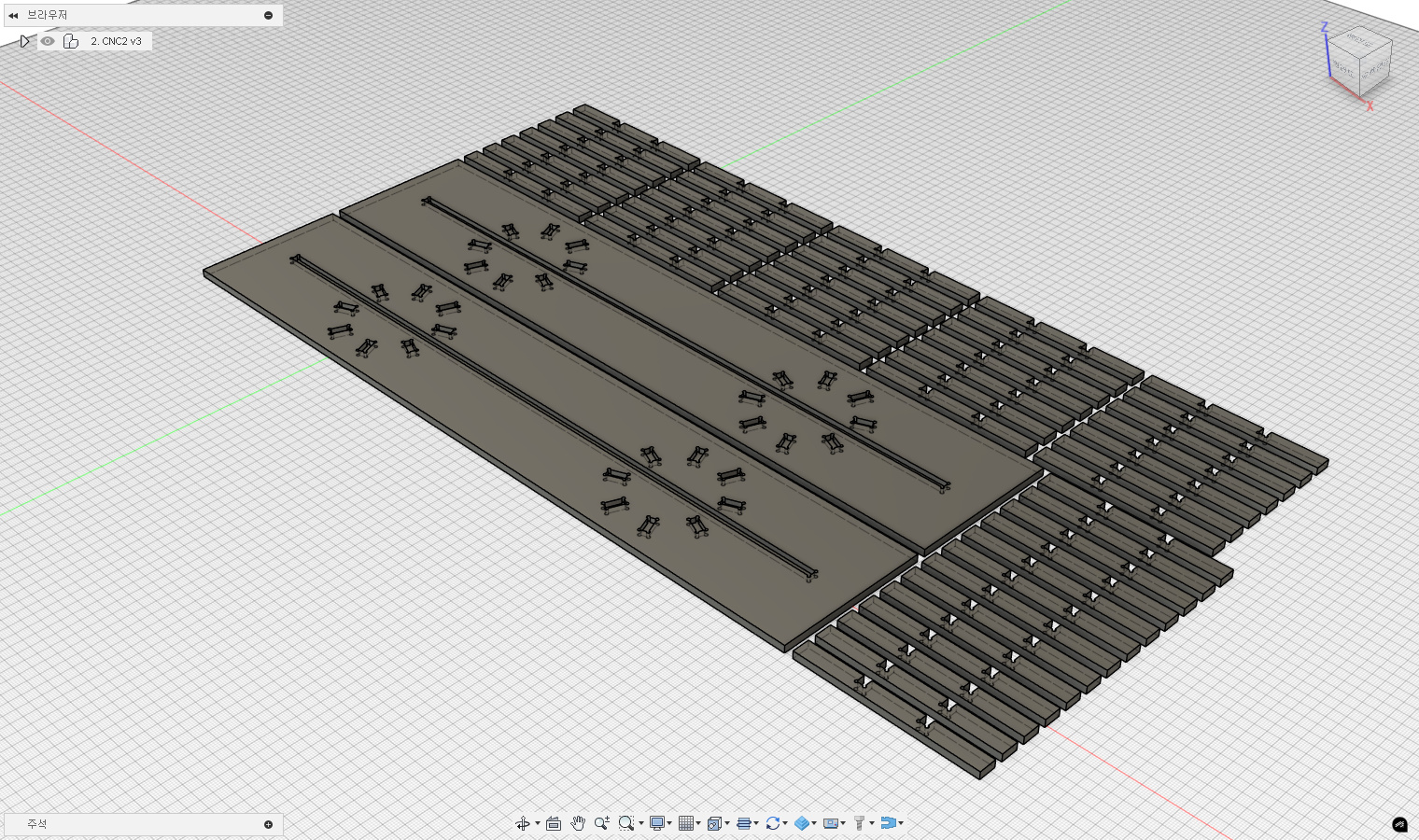Open Display Settings monitor icon
The width and height of the screenshot is (1419, 840).
tap(657, 823)
